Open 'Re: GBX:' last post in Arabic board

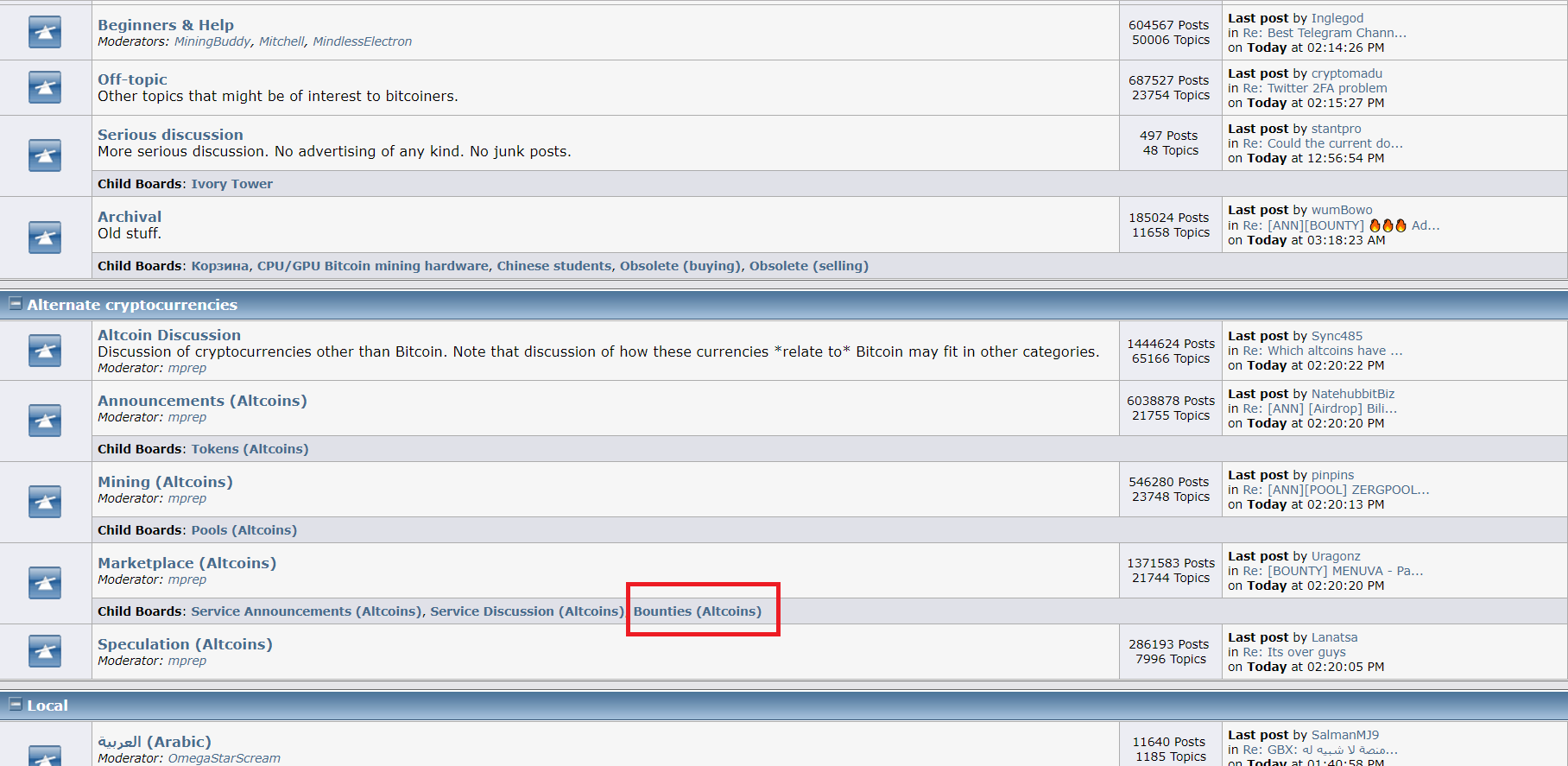(x=1320, y=750)
